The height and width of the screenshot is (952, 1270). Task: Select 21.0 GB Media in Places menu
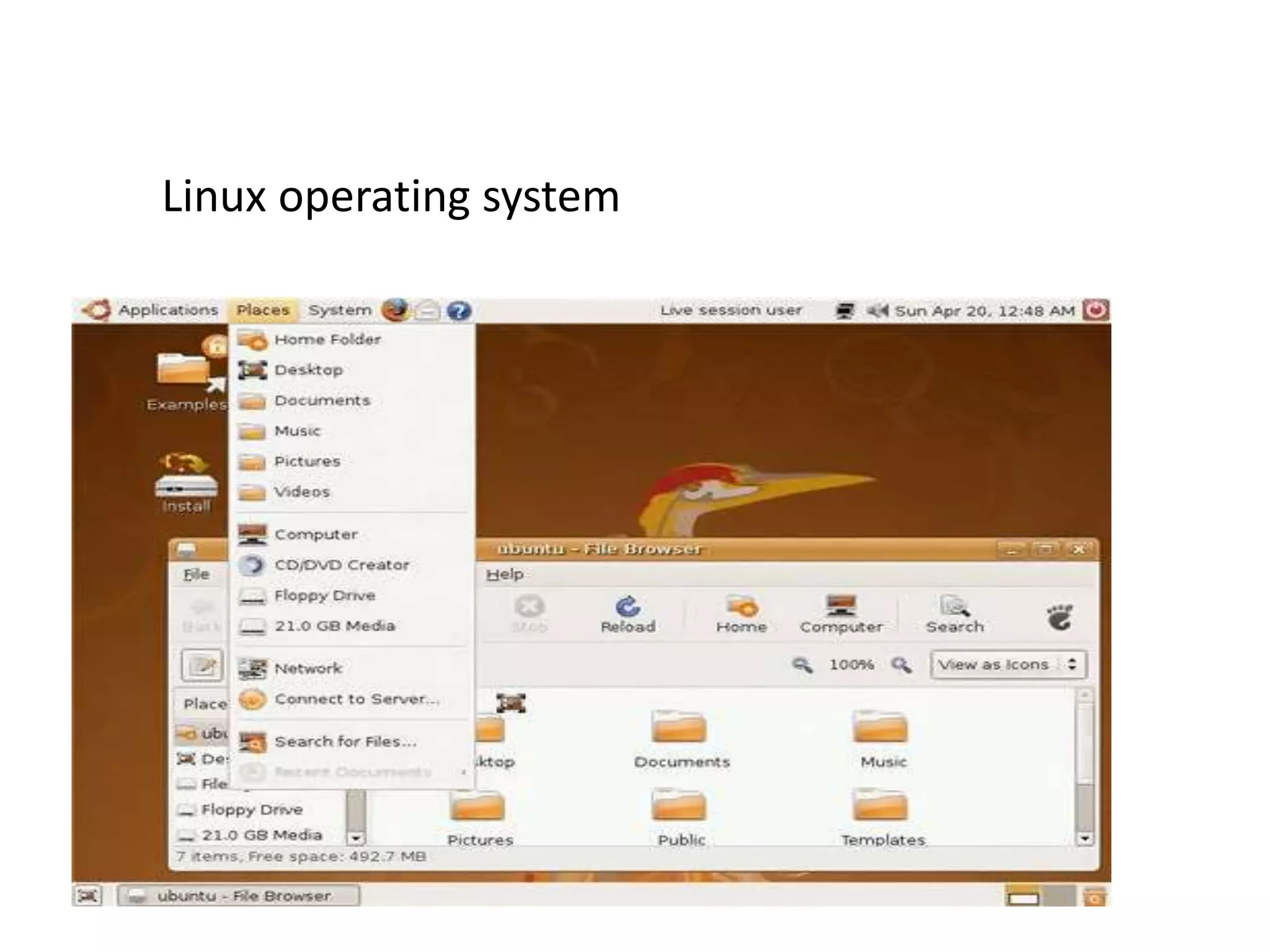(352, 625)
